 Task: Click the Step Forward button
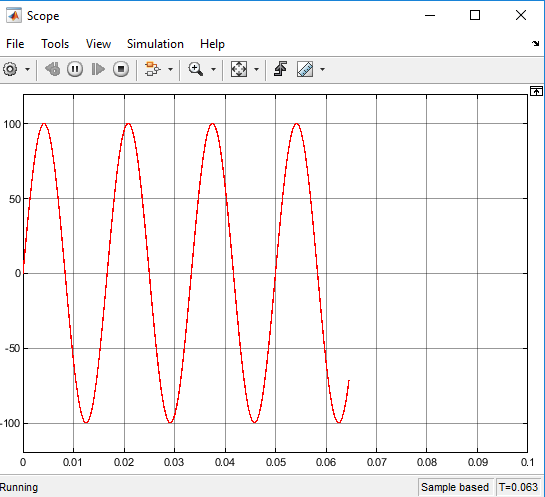(98, 69)
